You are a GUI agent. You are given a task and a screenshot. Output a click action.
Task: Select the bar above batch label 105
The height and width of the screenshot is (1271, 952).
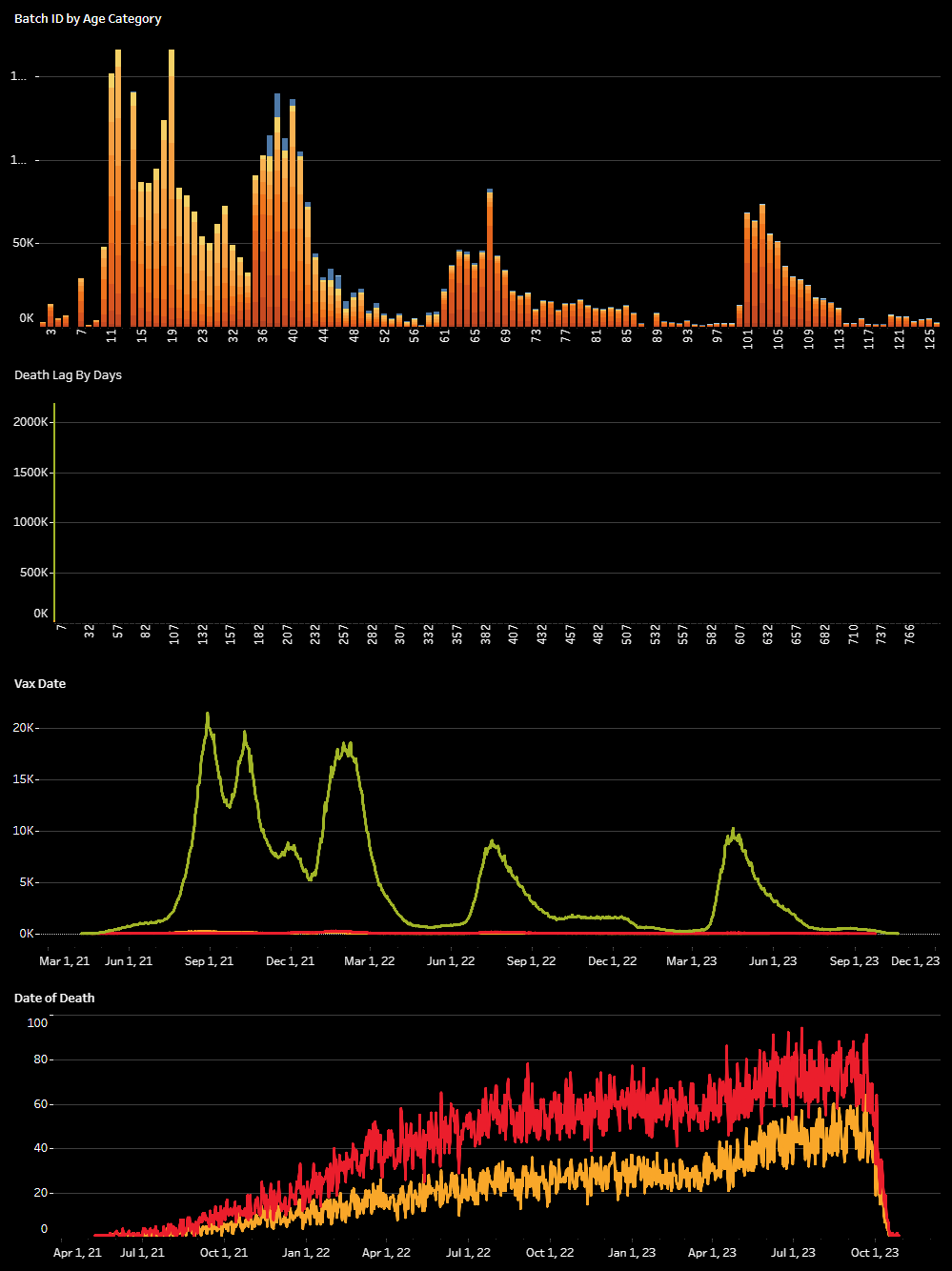coord(778,284)
